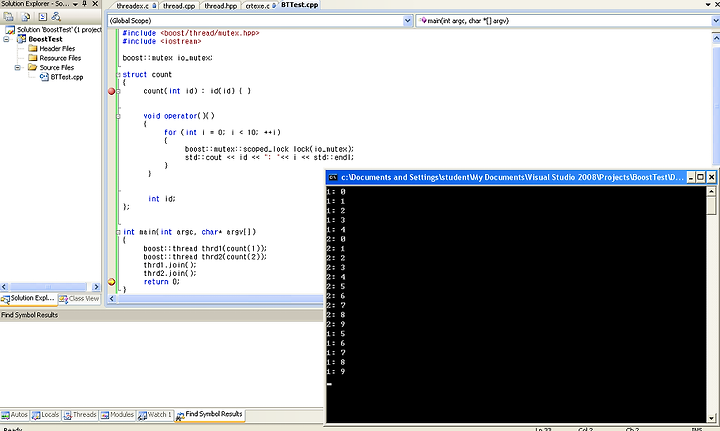Image resolution: width=720 pixels, height=431 pixels.
Task: Open the active files list arrow
Action: (708, 4)
